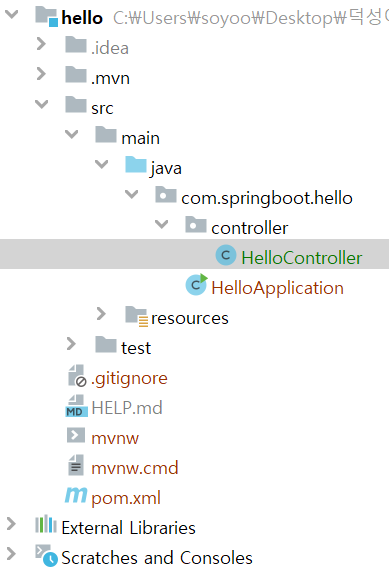Select the java label
This screenshot has width=389, height=582.
166,169
